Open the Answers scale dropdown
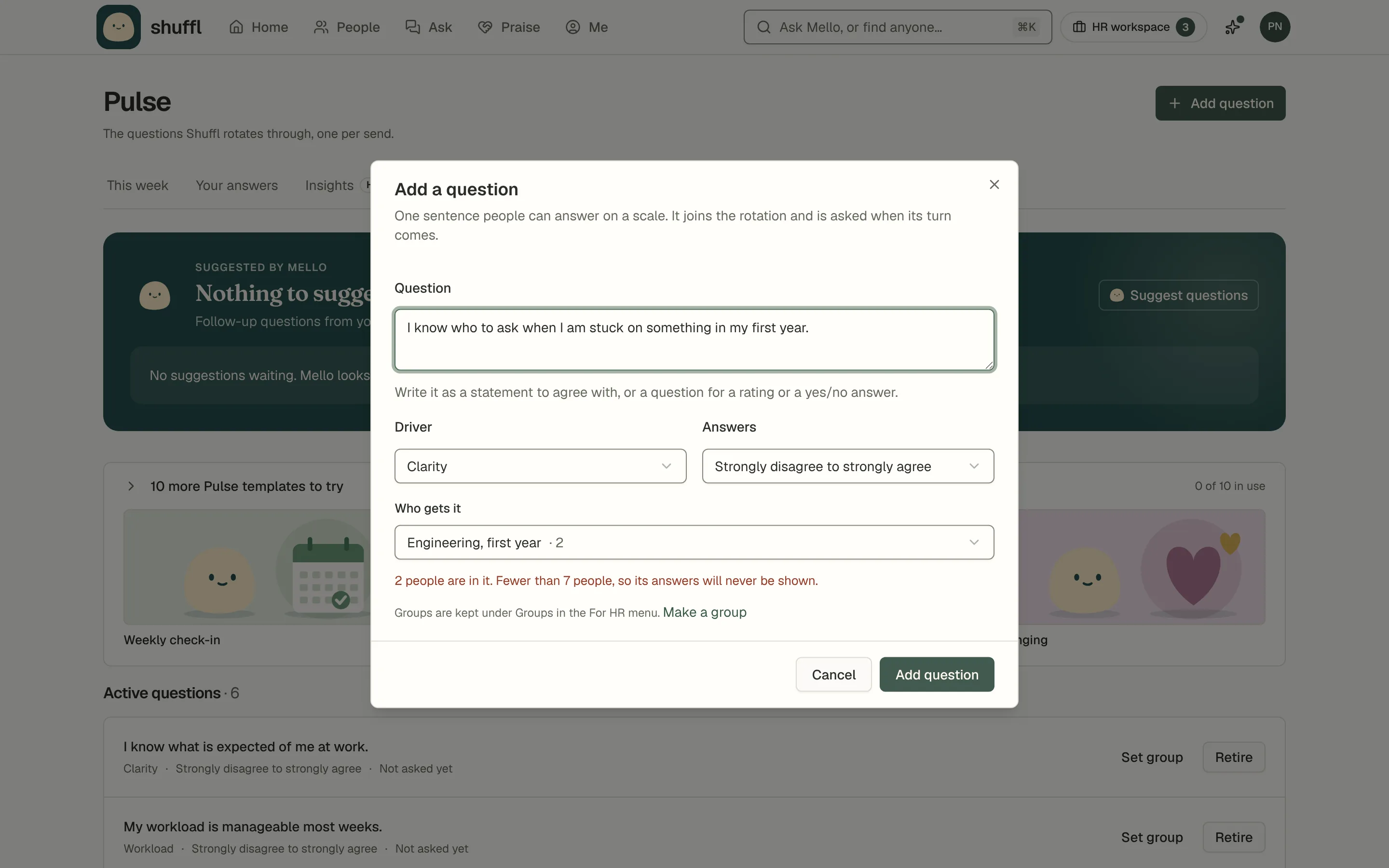Image resolution: width=1389 pixels, height=868 pixels. click(x=848, y=466)
